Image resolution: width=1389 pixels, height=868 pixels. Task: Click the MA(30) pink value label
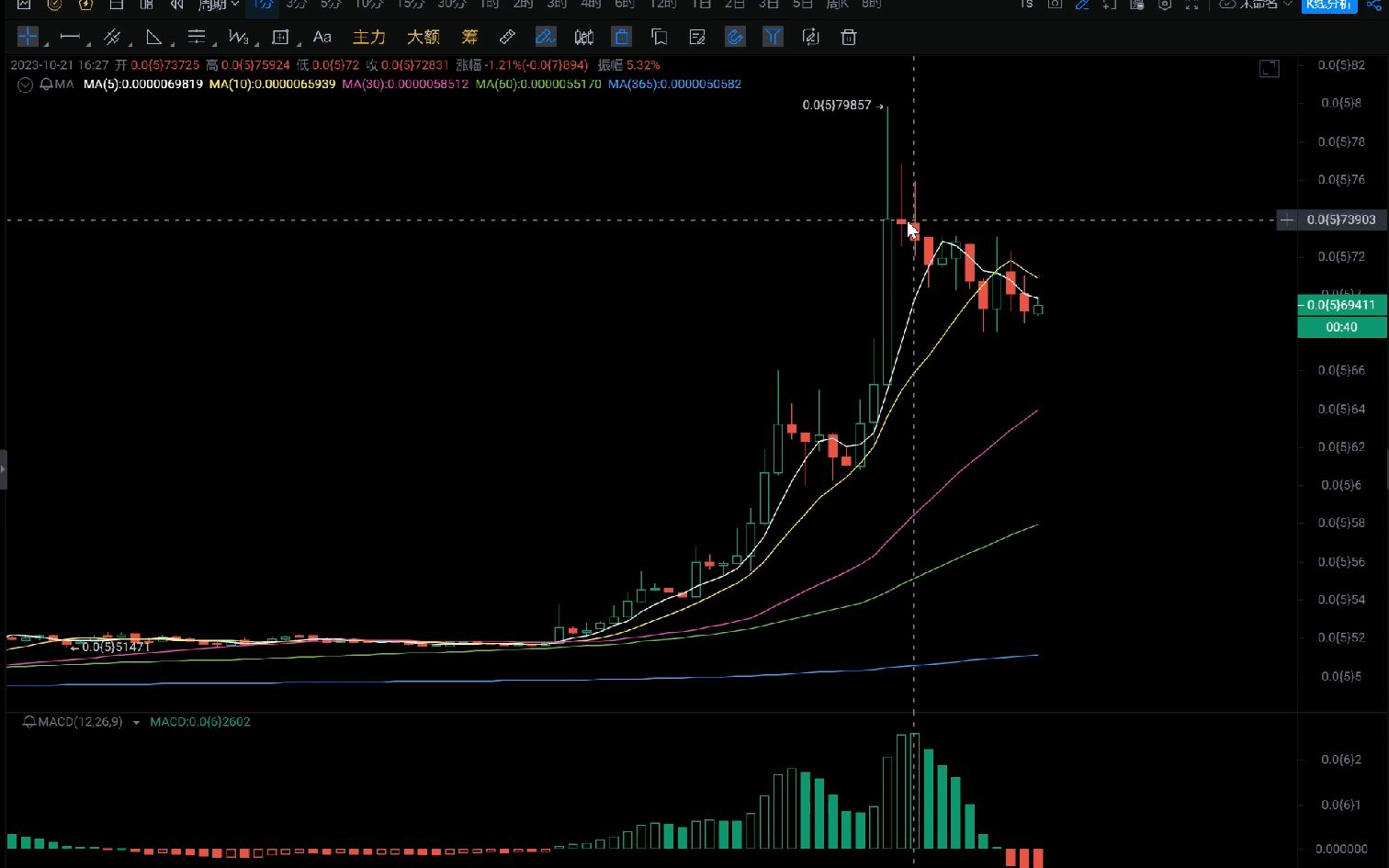coord(405,84)
